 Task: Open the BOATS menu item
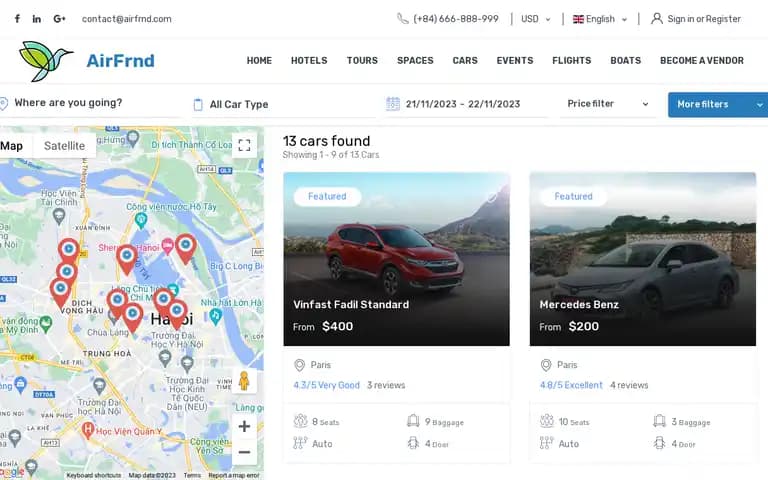(625, 60)
